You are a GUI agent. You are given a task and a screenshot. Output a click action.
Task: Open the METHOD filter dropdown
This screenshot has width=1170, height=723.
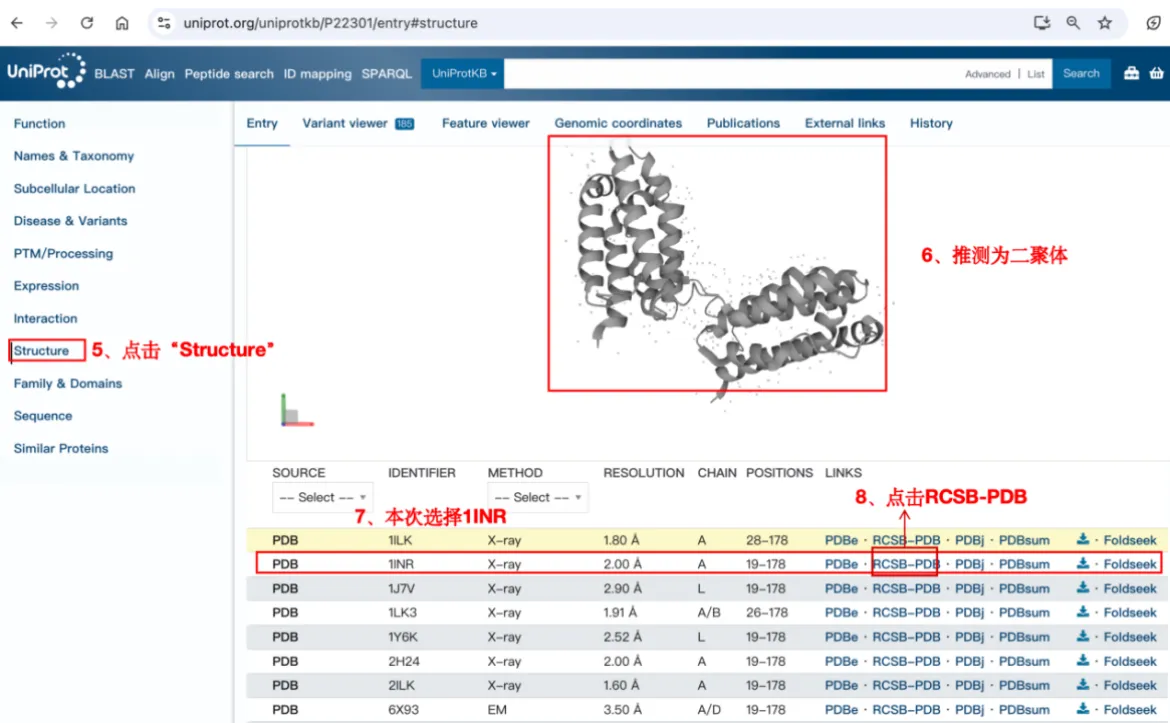coord(537,497)
